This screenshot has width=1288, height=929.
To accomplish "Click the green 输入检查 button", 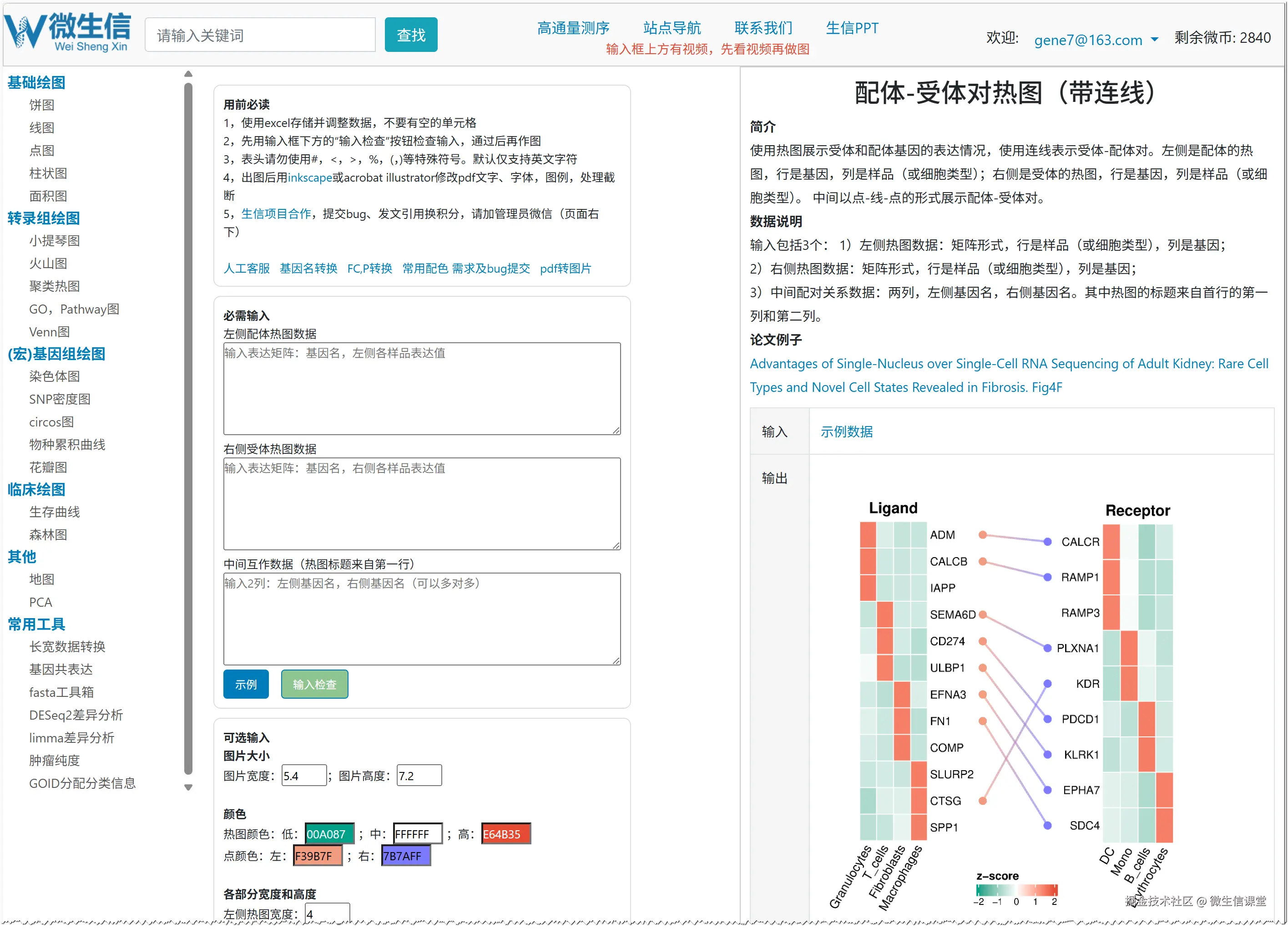I will [314, 685].
